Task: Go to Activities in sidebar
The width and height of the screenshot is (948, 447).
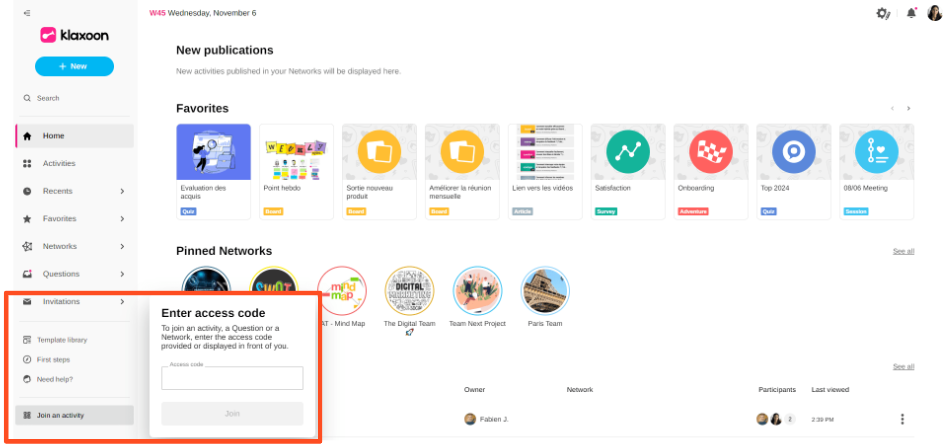Action: click(58, 163)
